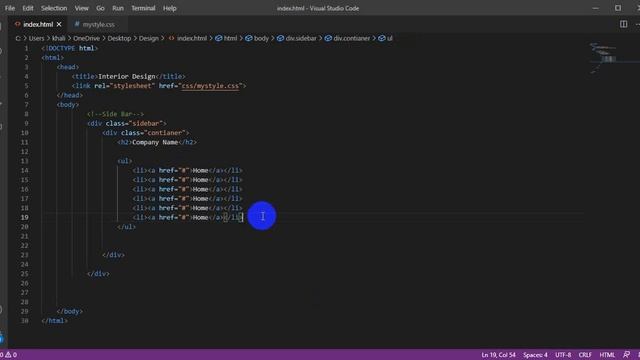This screenshot has height=360, width=640.
Task: Click the closing /body tag
Action: (x=70, y=311)
